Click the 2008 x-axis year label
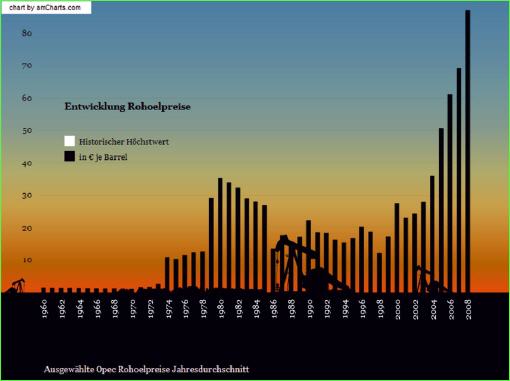Screen dimensions: 510x381 (x=469, y=310)
